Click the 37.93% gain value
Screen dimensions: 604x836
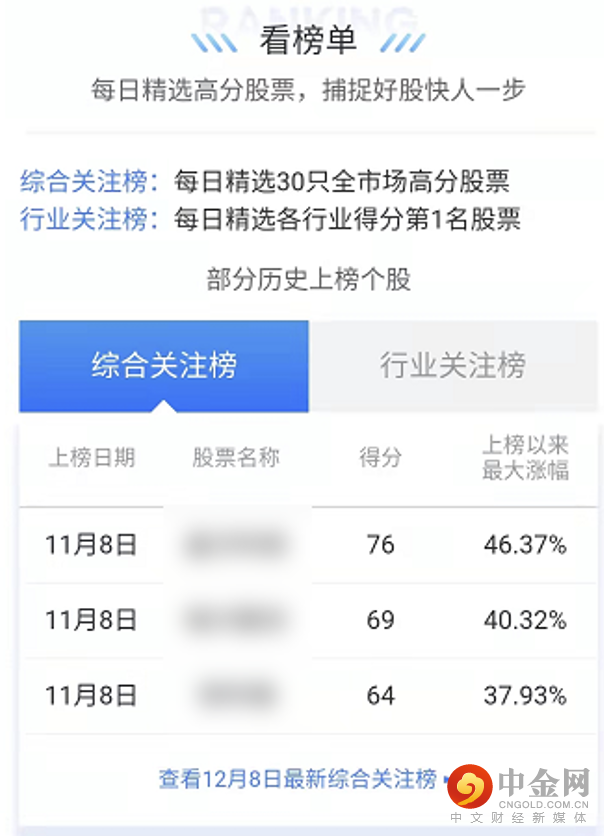tap(525, 695)
